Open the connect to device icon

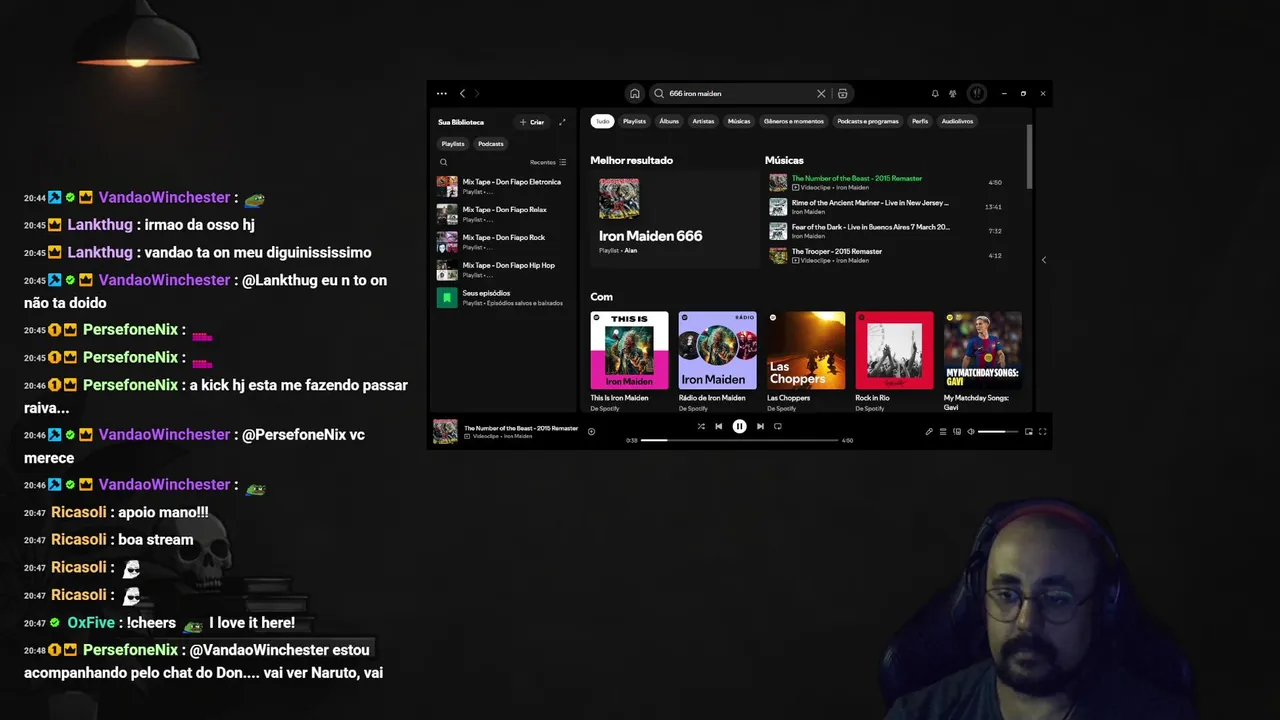click(957, 431)
